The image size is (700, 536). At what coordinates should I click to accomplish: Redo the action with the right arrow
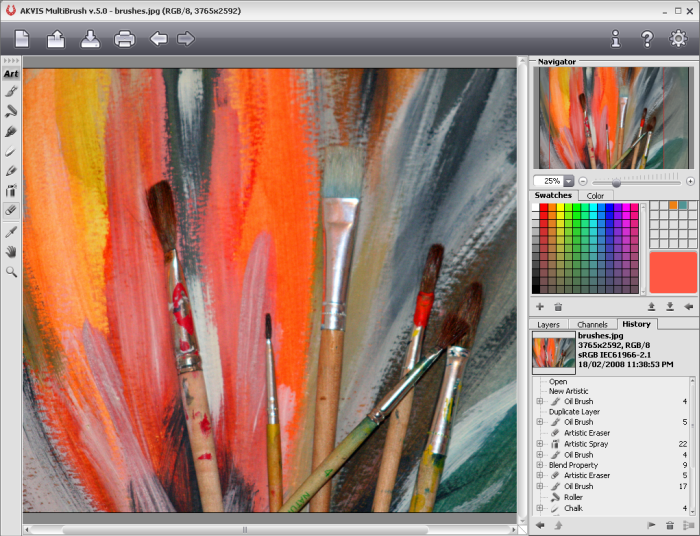pos(186,38)
